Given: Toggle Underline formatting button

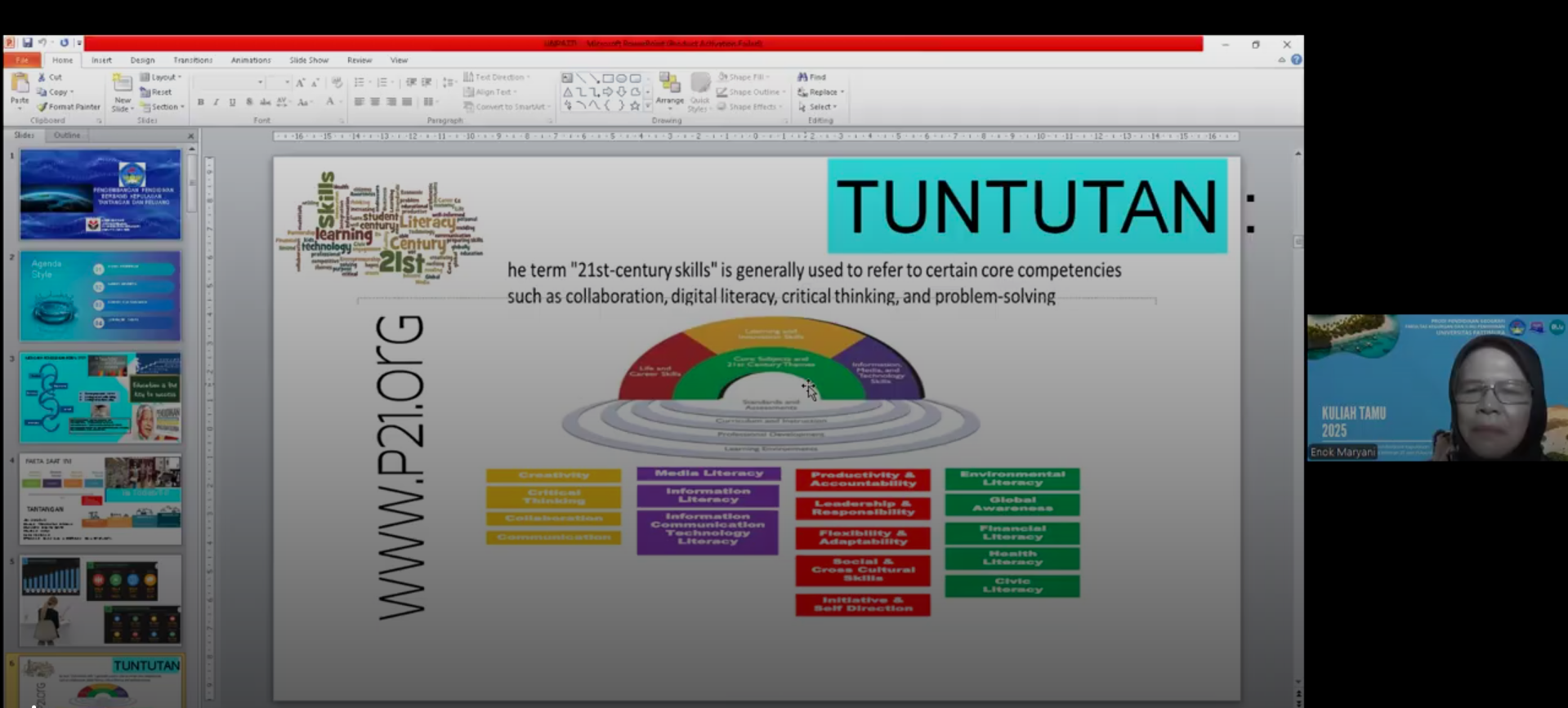Looking at the screenshot, I should tap(233, 102).
